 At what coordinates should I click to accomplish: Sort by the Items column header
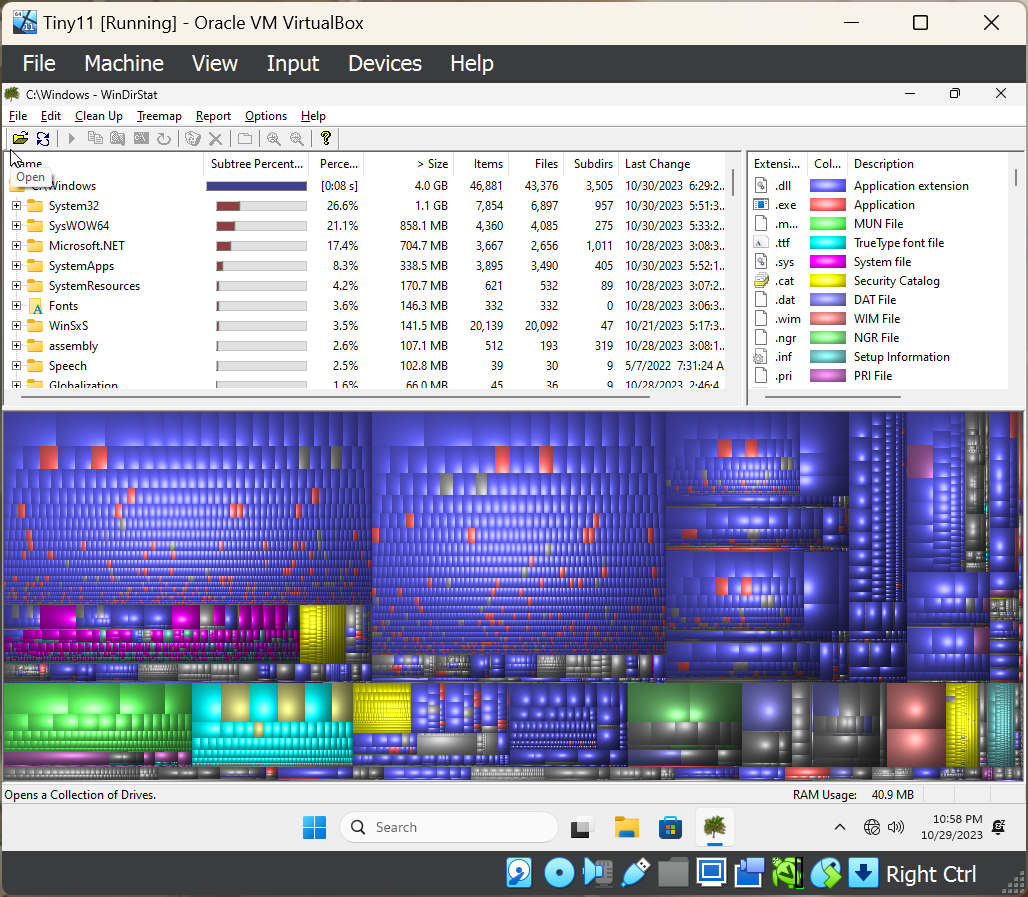[481, 164]
